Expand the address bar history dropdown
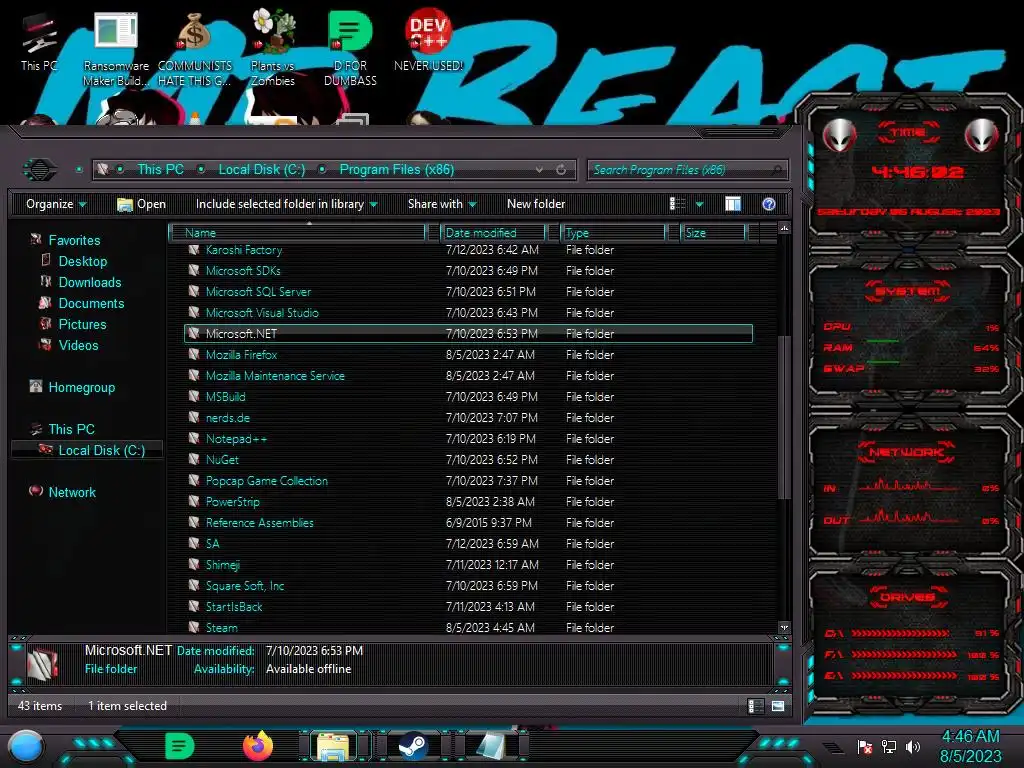The image size is (1024, 768). tap(539, 170)
